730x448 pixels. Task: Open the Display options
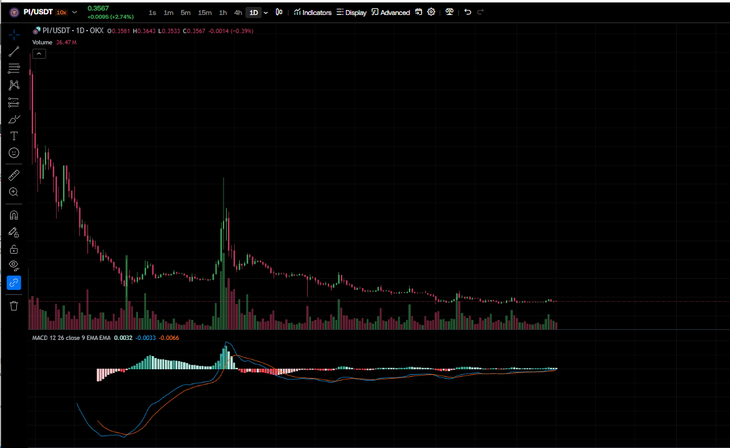click(x=351, y=13)
